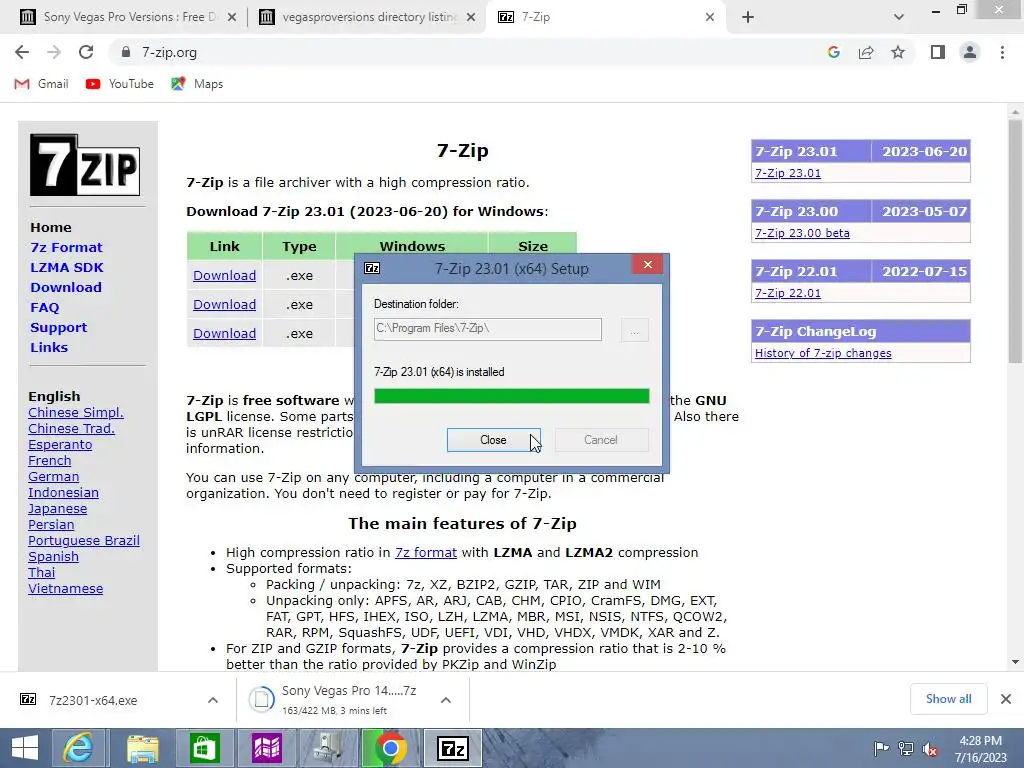Go to the Download sidebar page
Viewport: 1024px width, 768px height.
(66, 287)
